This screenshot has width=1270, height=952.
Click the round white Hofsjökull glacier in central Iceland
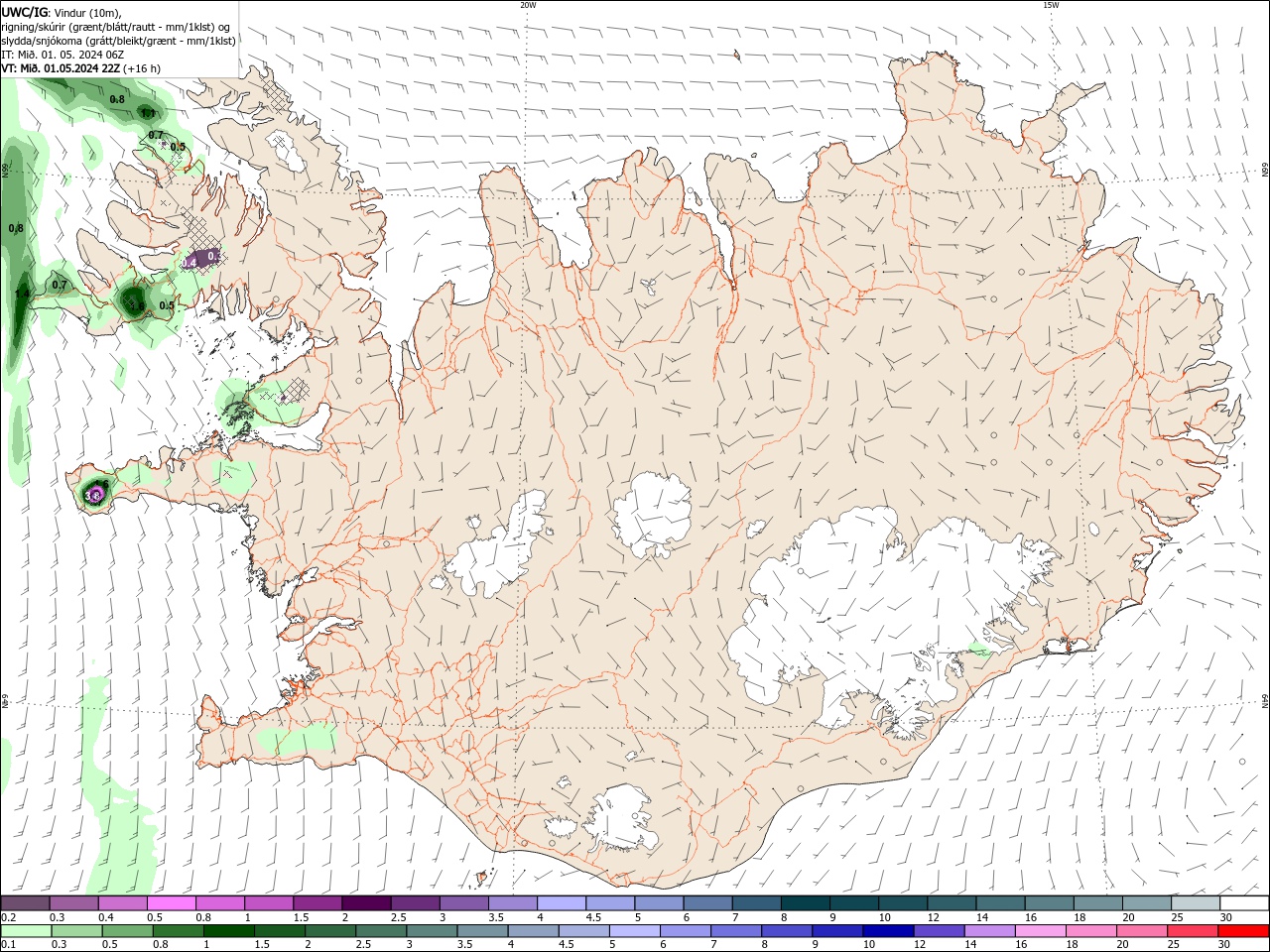(652, 515)
